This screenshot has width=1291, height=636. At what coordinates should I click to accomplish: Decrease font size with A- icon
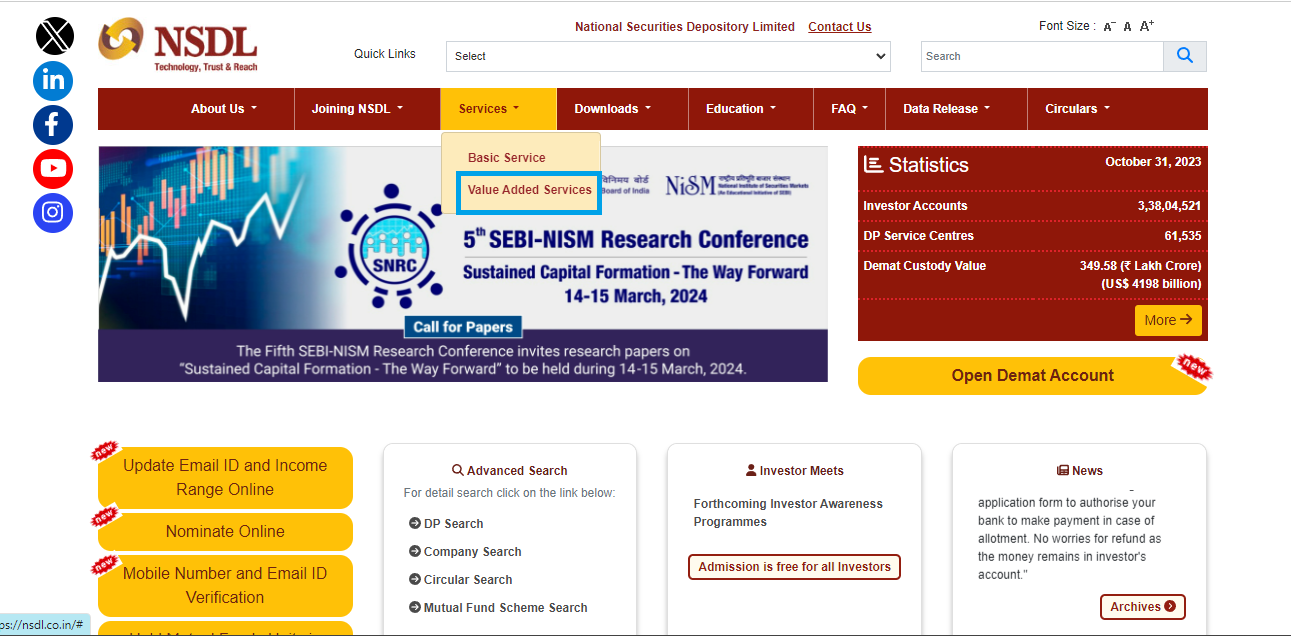click(1109, 27)
